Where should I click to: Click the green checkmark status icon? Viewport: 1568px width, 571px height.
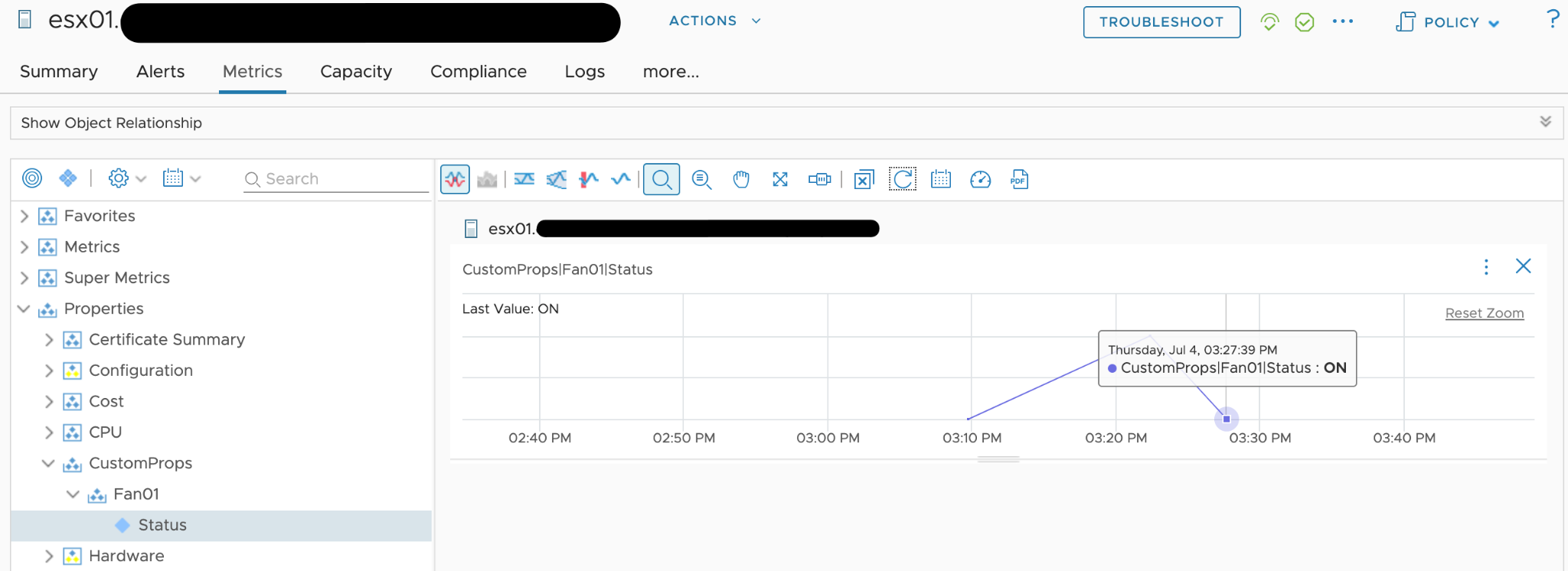click(x=1305, y=22)
